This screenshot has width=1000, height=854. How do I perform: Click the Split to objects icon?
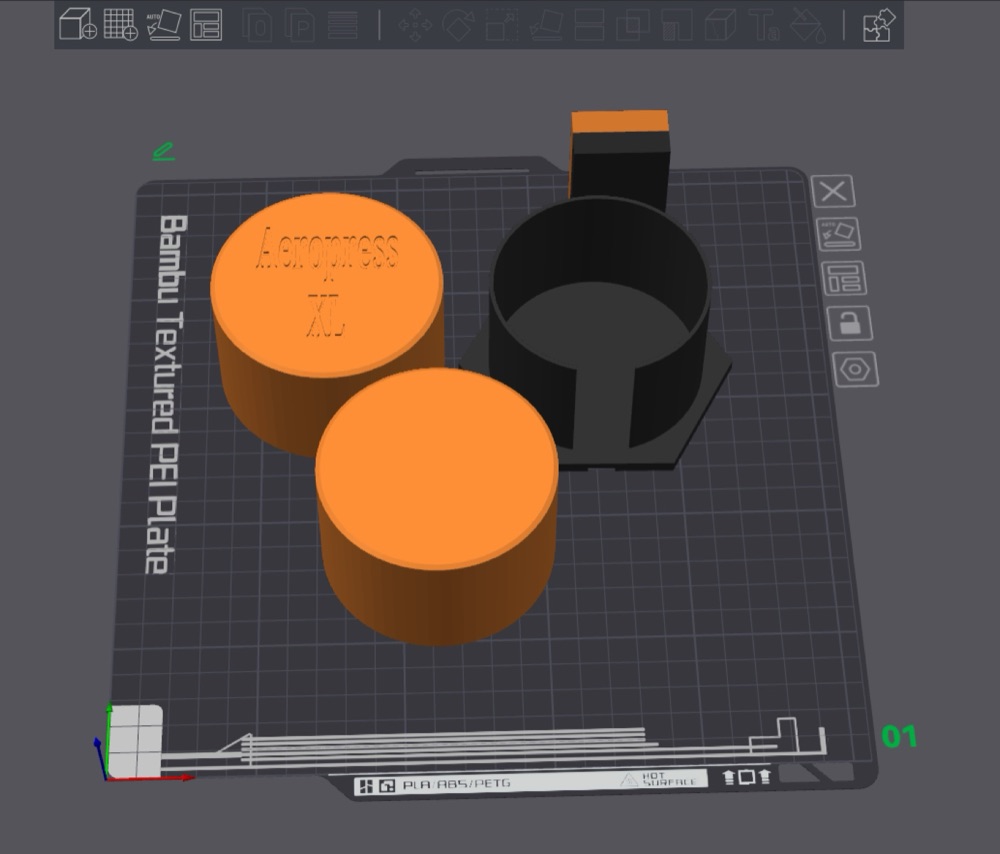256,25
